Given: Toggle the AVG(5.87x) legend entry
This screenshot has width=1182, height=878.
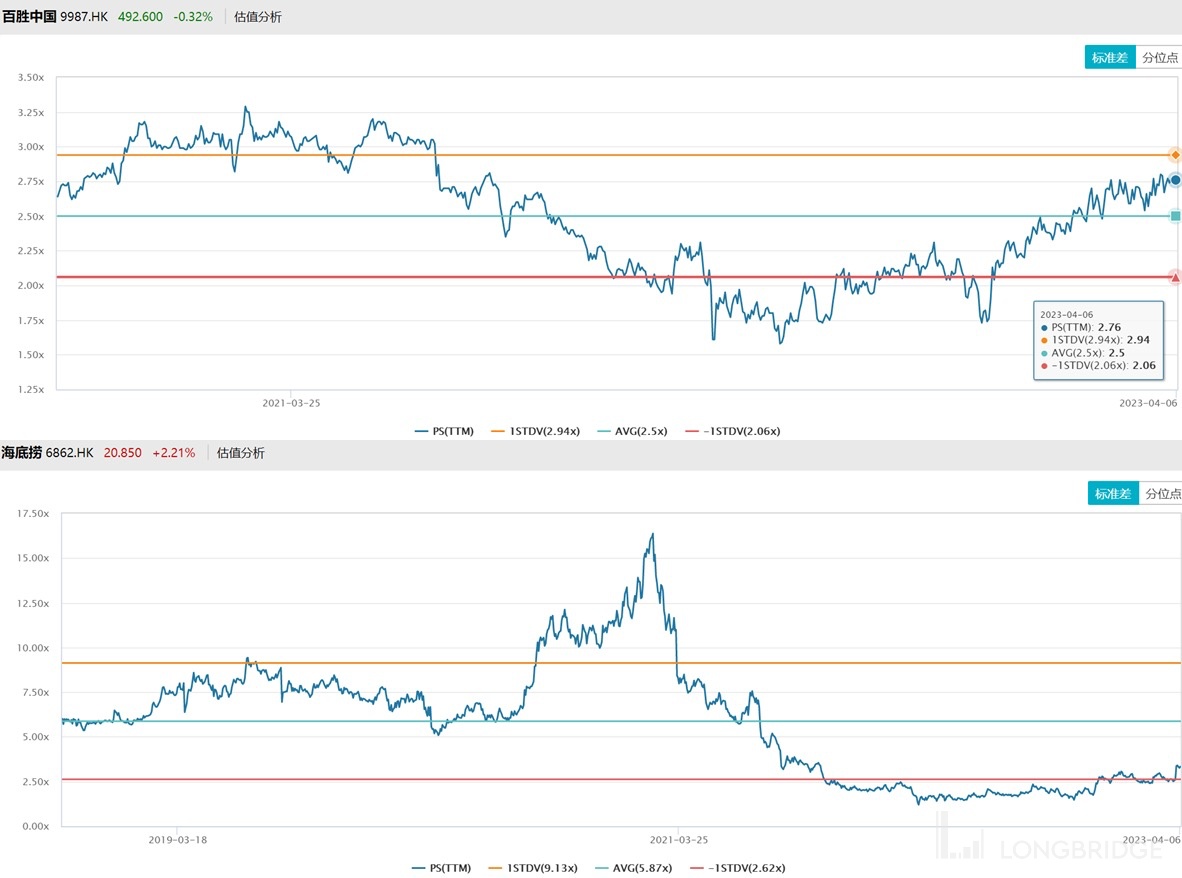Looking at the screenshot, I should (x=633, y=868).
